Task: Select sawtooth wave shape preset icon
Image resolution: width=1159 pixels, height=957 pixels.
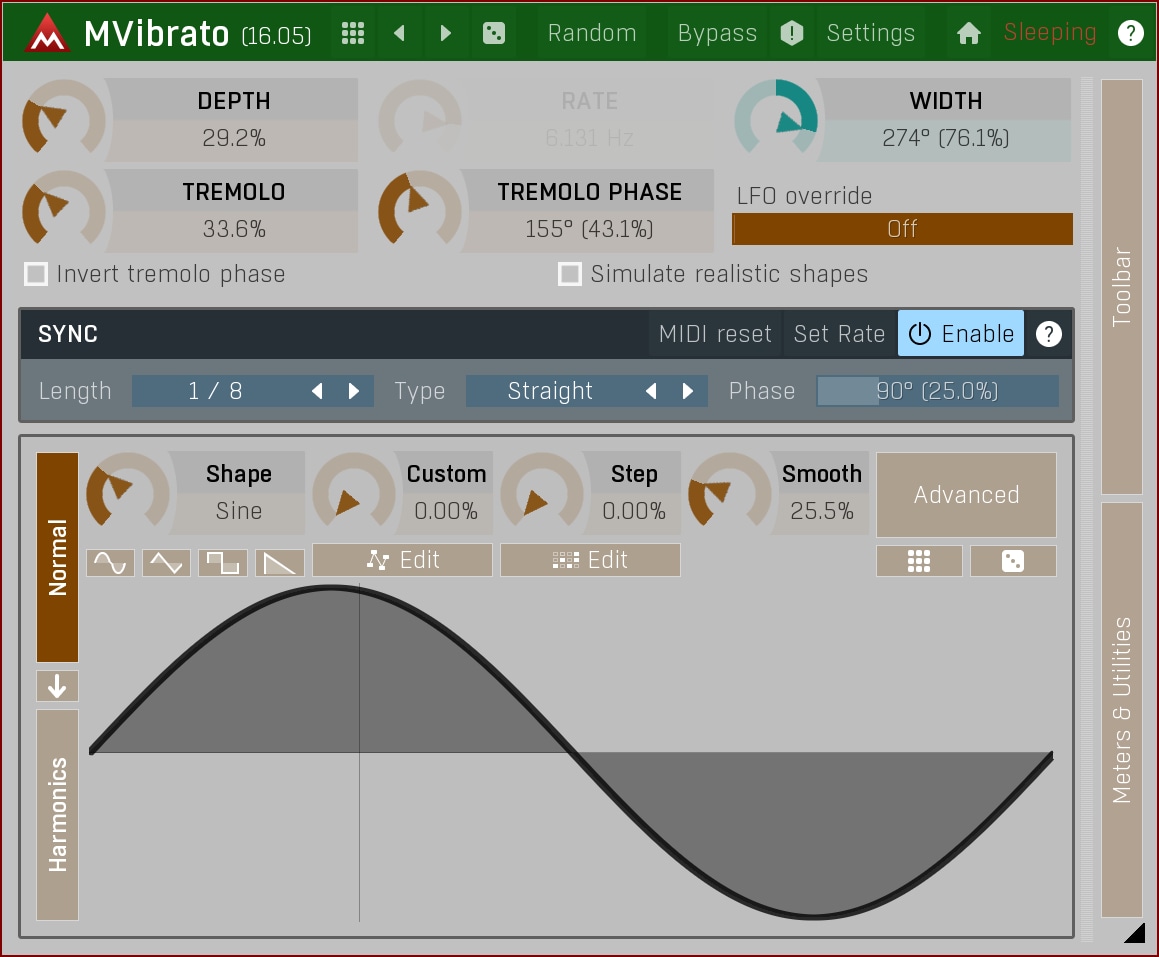Action: pyautogui.click(x=279, y=563)
